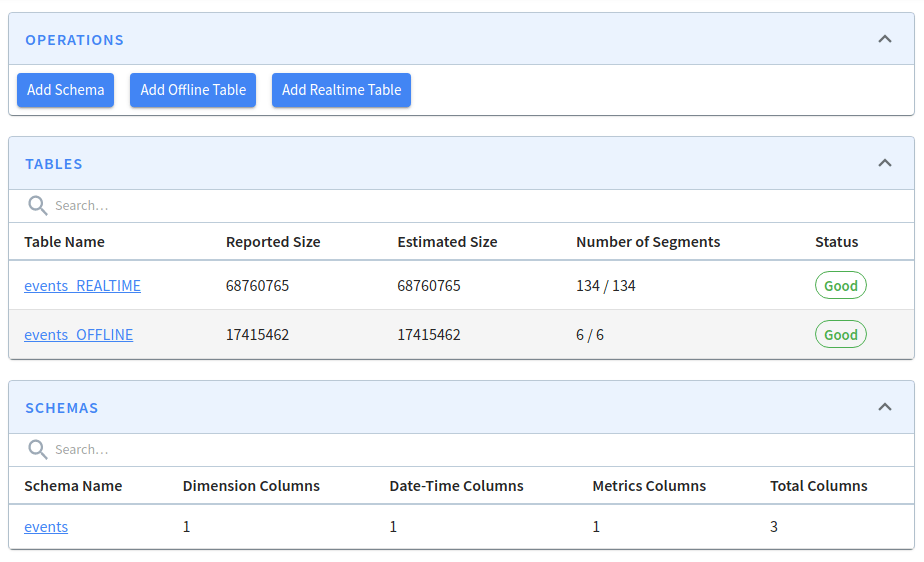The image size is (924, 562).
Task: Collapse the Operations section chevron
Action: click(x=885, y=39)
